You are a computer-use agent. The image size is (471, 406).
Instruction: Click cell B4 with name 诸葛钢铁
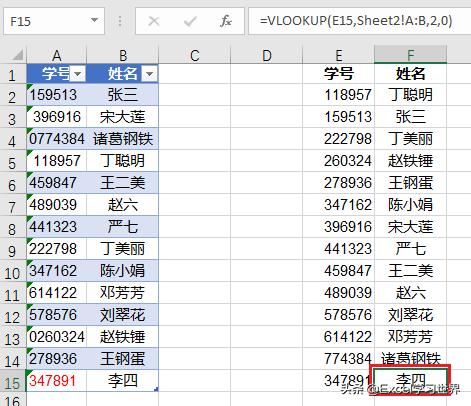pyautogui.click(x=123, y=139)
